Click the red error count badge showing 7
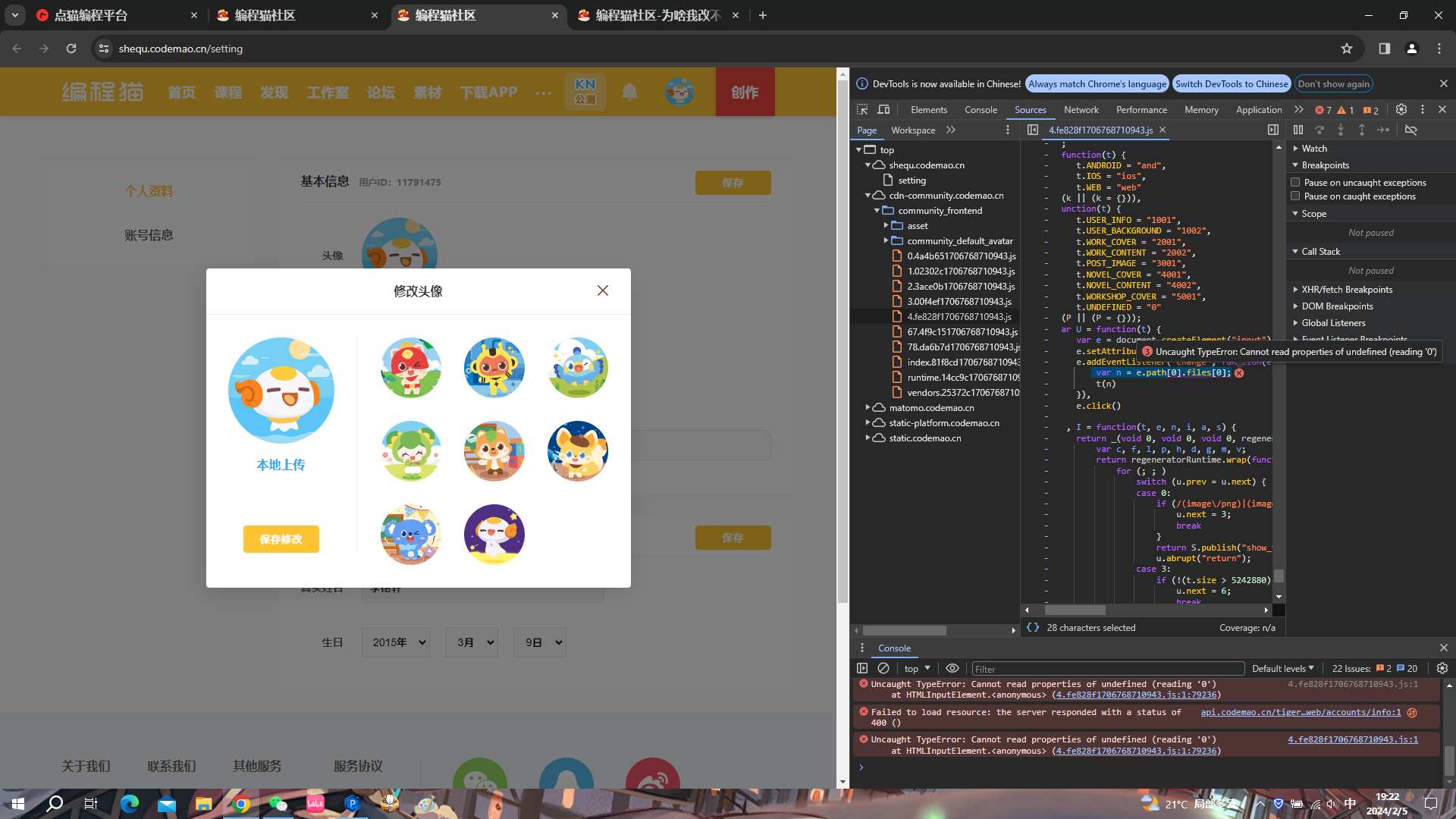This screenshot has width=1456, height=819. coord(1323,110)
